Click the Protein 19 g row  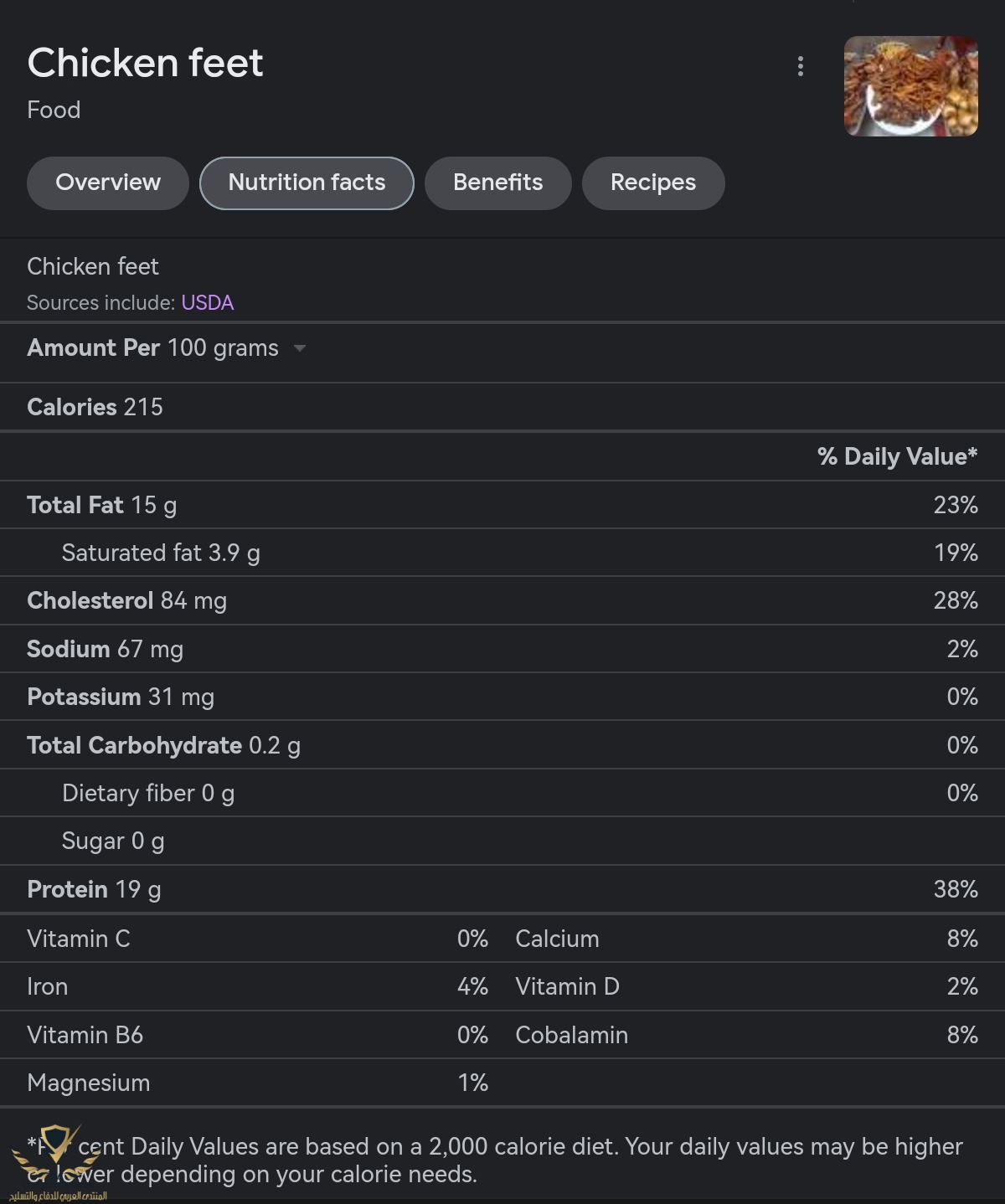(502, 889)
